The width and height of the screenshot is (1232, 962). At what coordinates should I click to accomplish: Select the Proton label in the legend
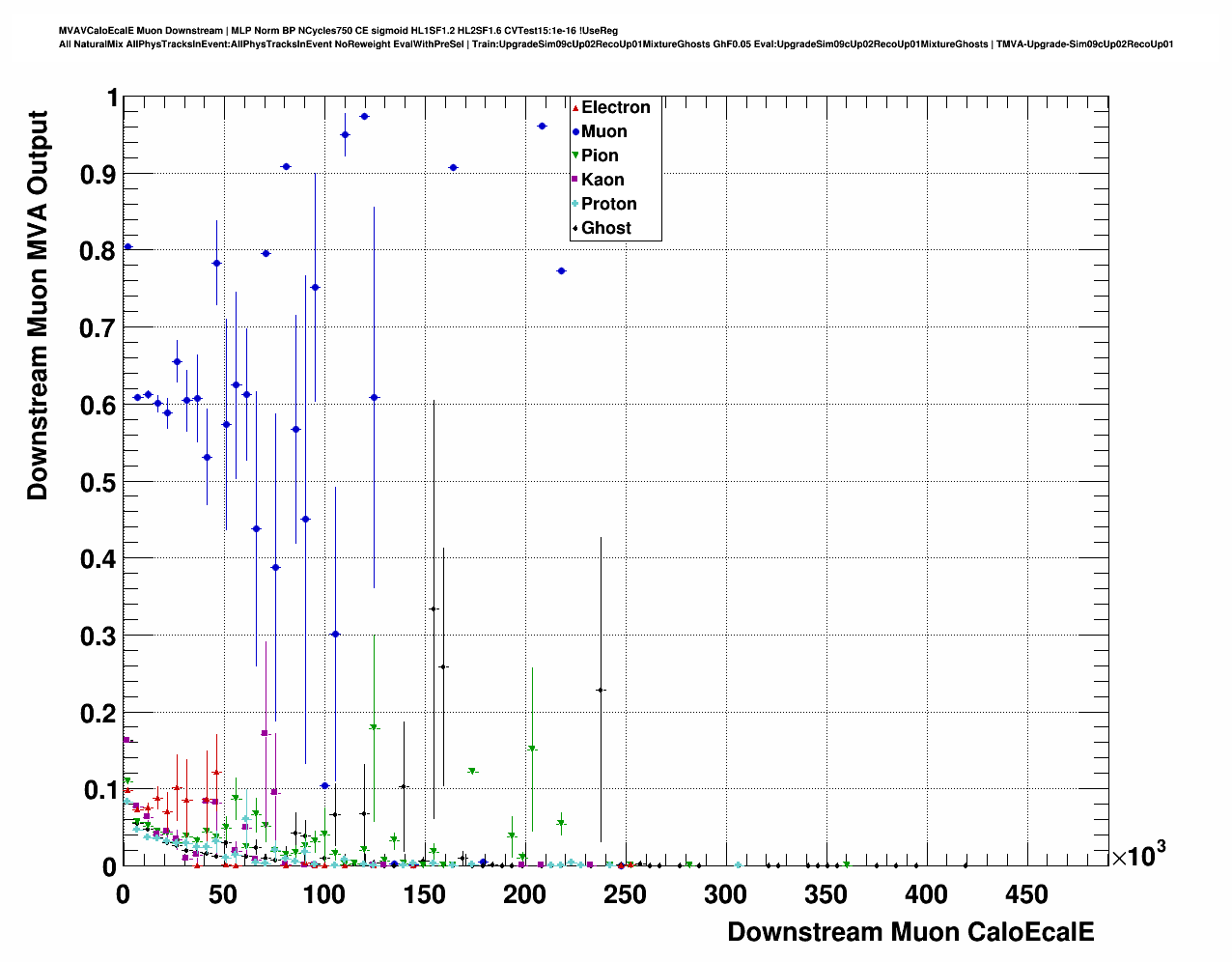pyautogui.click(x=608, y=204)
